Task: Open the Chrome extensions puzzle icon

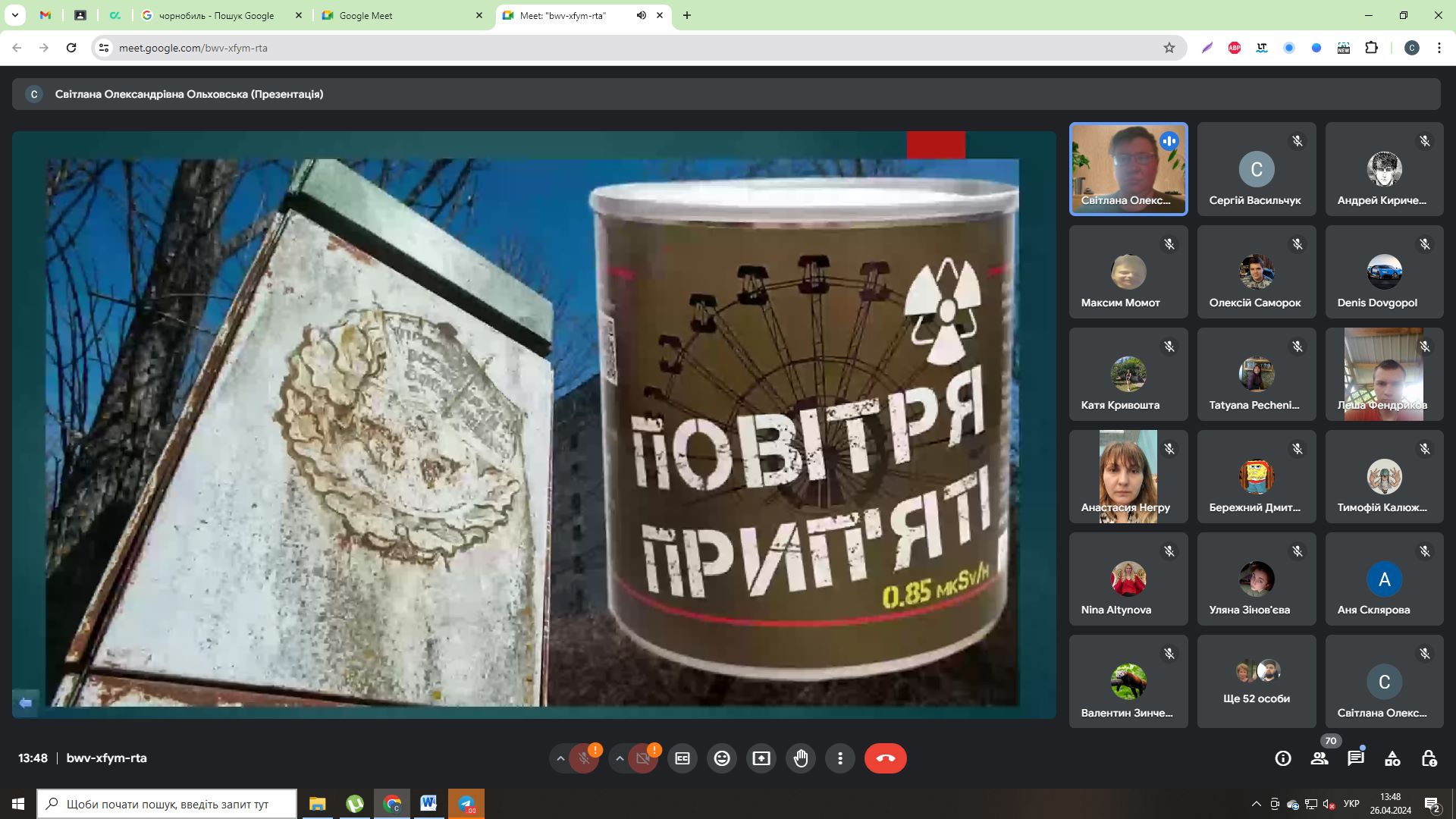Action: click(1371, 48)
